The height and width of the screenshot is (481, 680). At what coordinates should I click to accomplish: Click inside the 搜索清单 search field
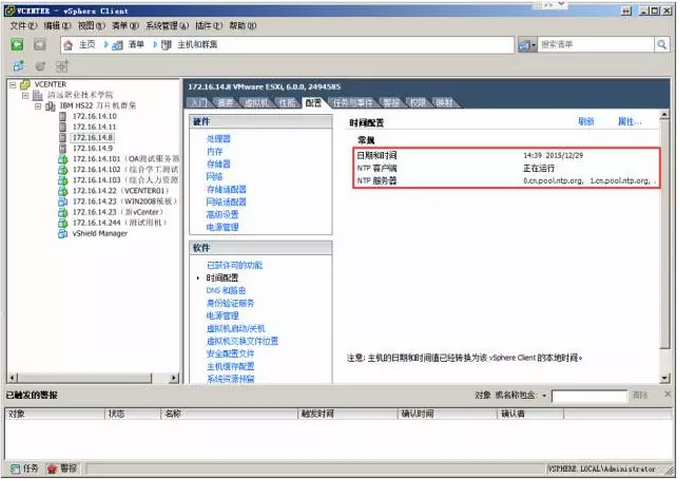click(596, 44)
